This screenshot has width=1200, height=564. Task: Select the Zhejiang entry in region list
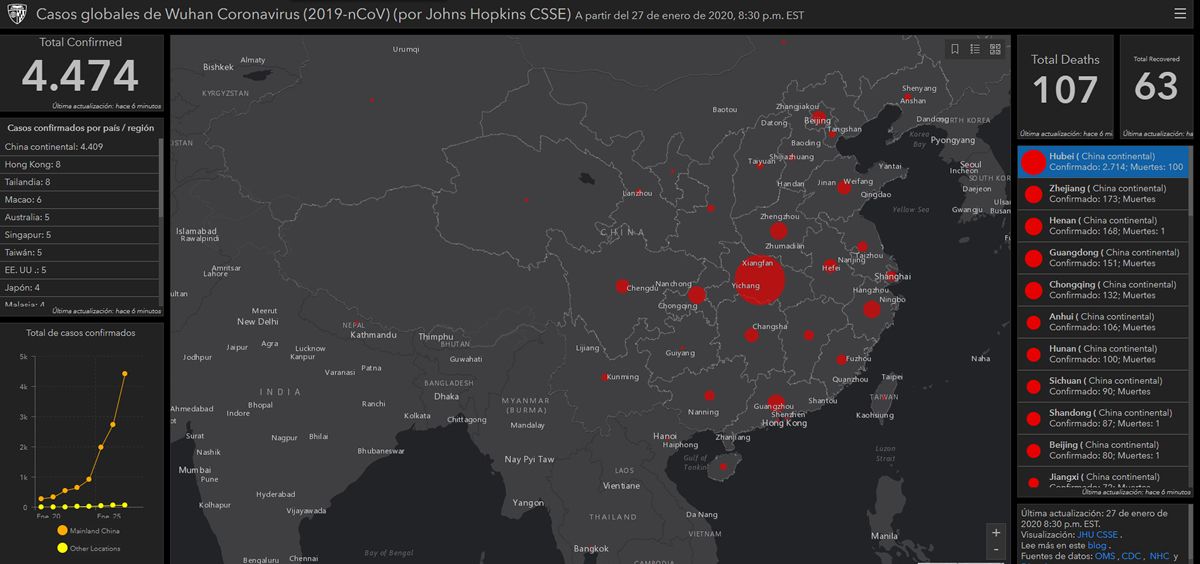pyautogui.click(x=1100, y=194)
